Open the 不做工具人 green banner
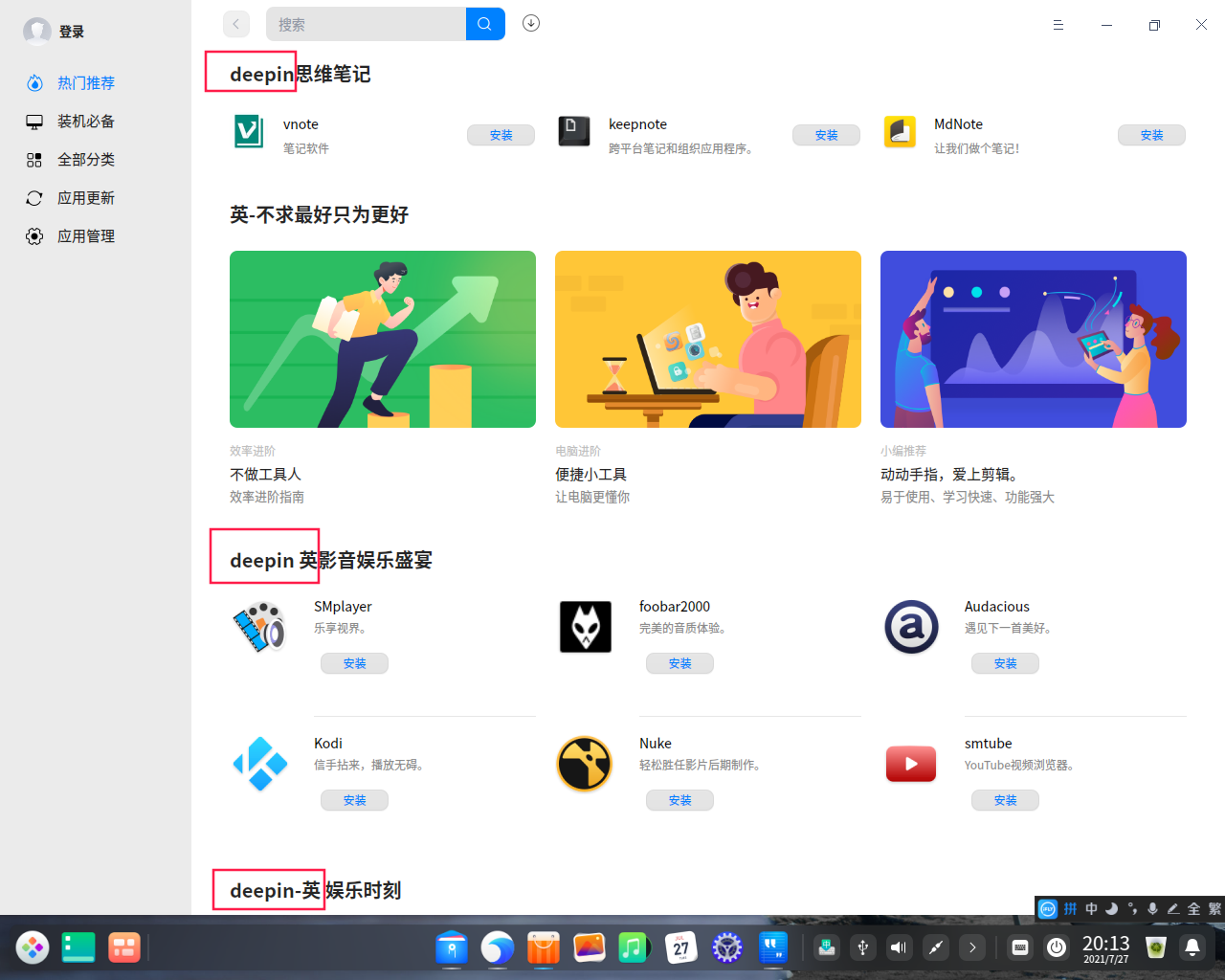 [x=383, y=339]
